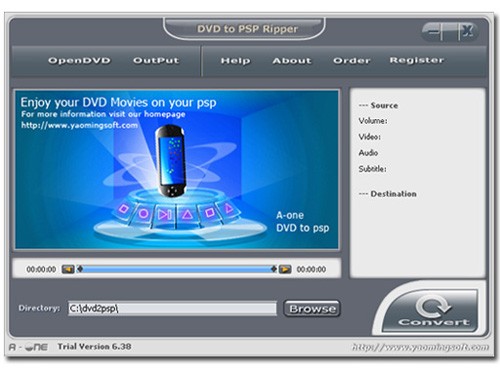The width and height of the screenshot is (500, 375).
Task: Open the OpenDVD menu
Action: (x=79, y=60)
